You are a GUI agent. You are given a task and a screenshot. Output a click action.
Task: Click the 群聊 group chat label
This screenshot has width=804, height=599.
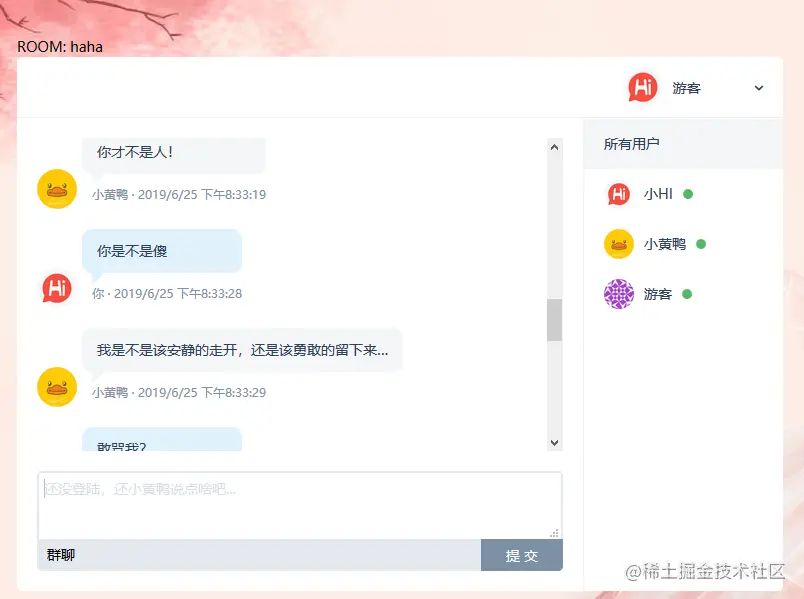[x=61, y=555]
